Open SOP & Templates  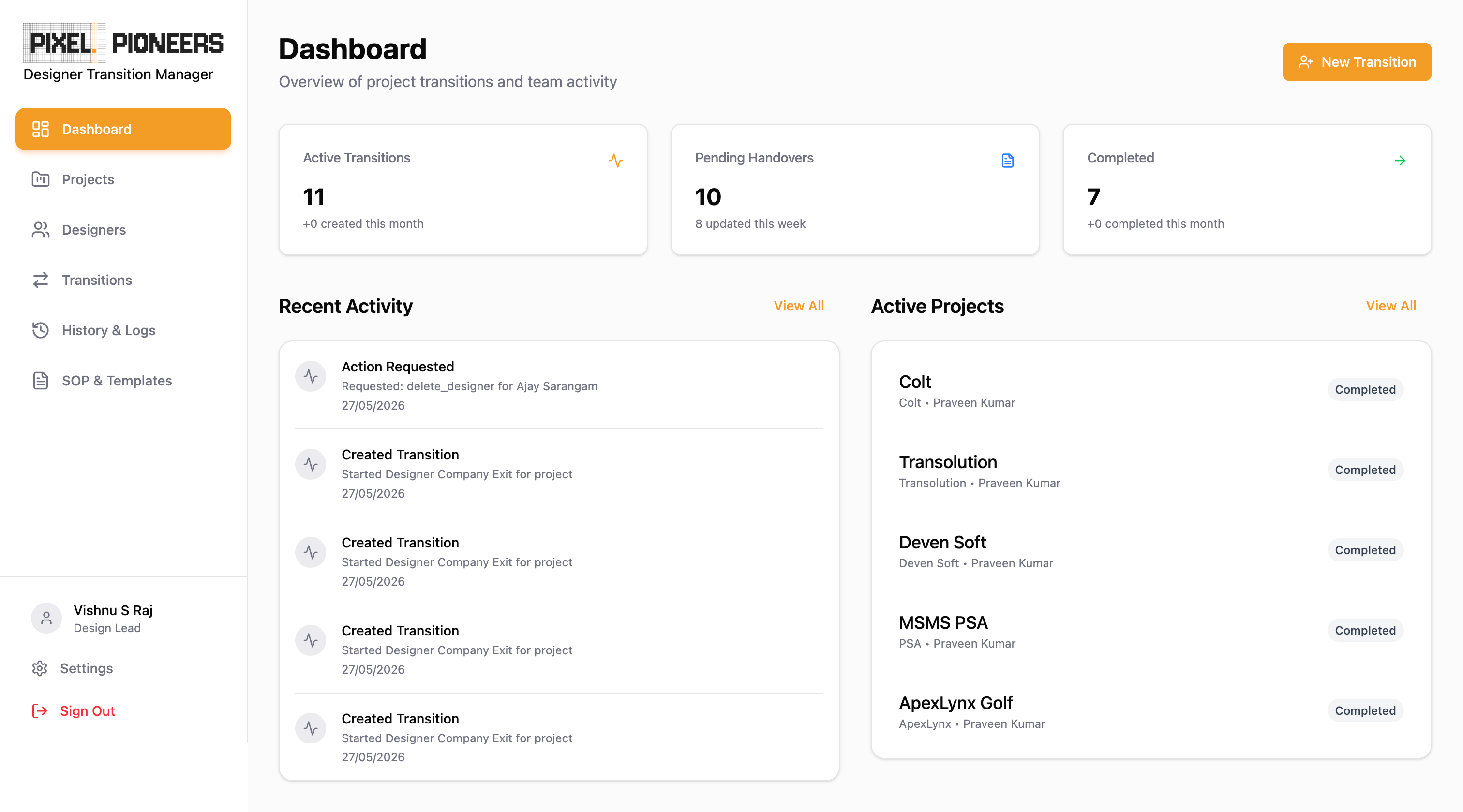point(123,381)
